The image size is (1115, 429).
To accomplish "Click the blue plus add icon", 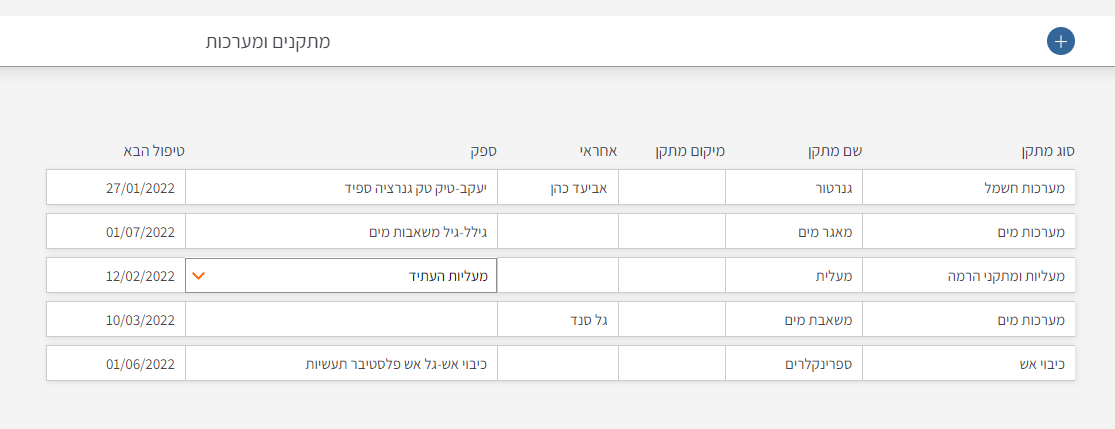I will tap(1060, 41).
